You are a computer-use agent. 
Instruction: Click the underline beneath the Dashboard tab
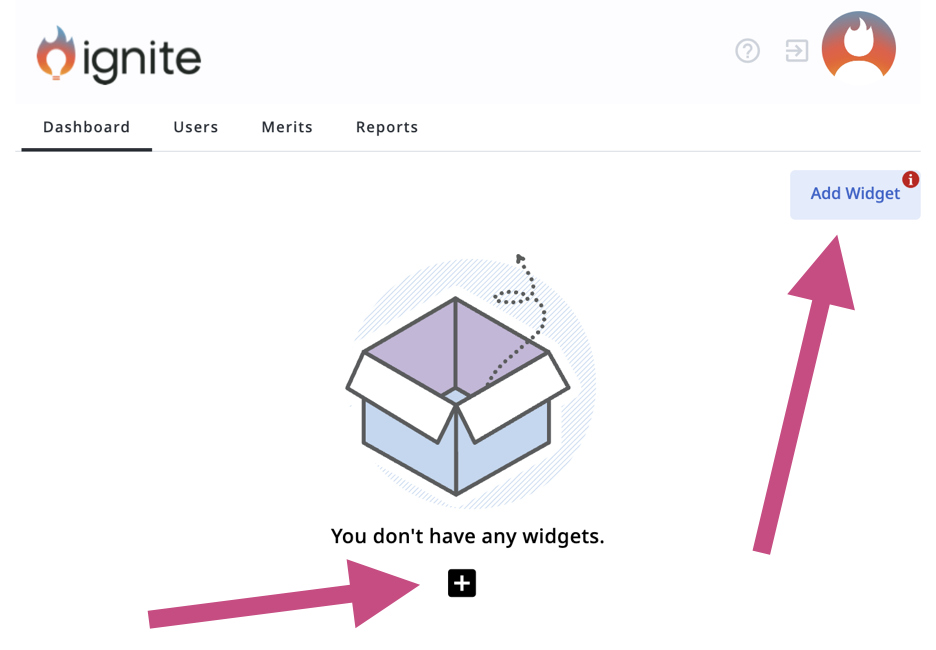(86, 149)
